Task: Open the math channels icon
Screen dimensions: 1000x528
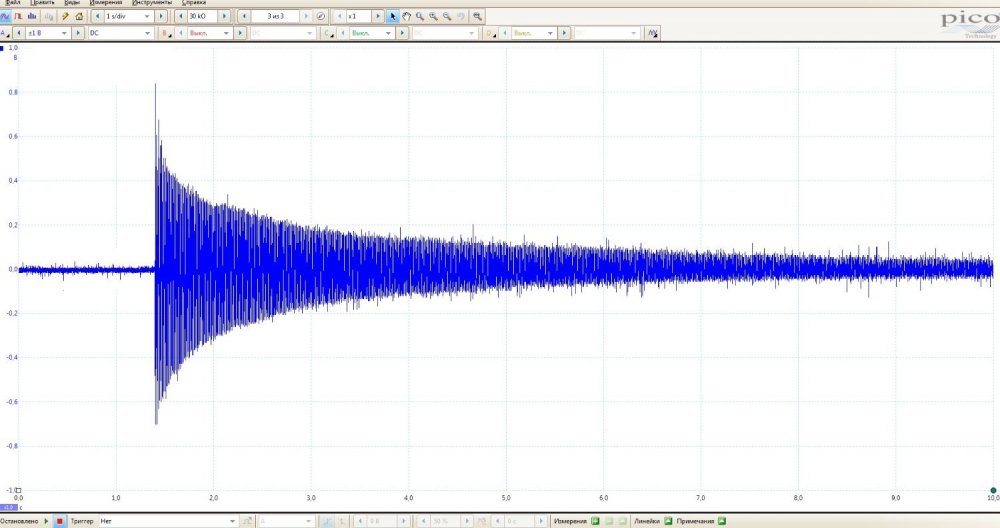Action: coord(652,33)
